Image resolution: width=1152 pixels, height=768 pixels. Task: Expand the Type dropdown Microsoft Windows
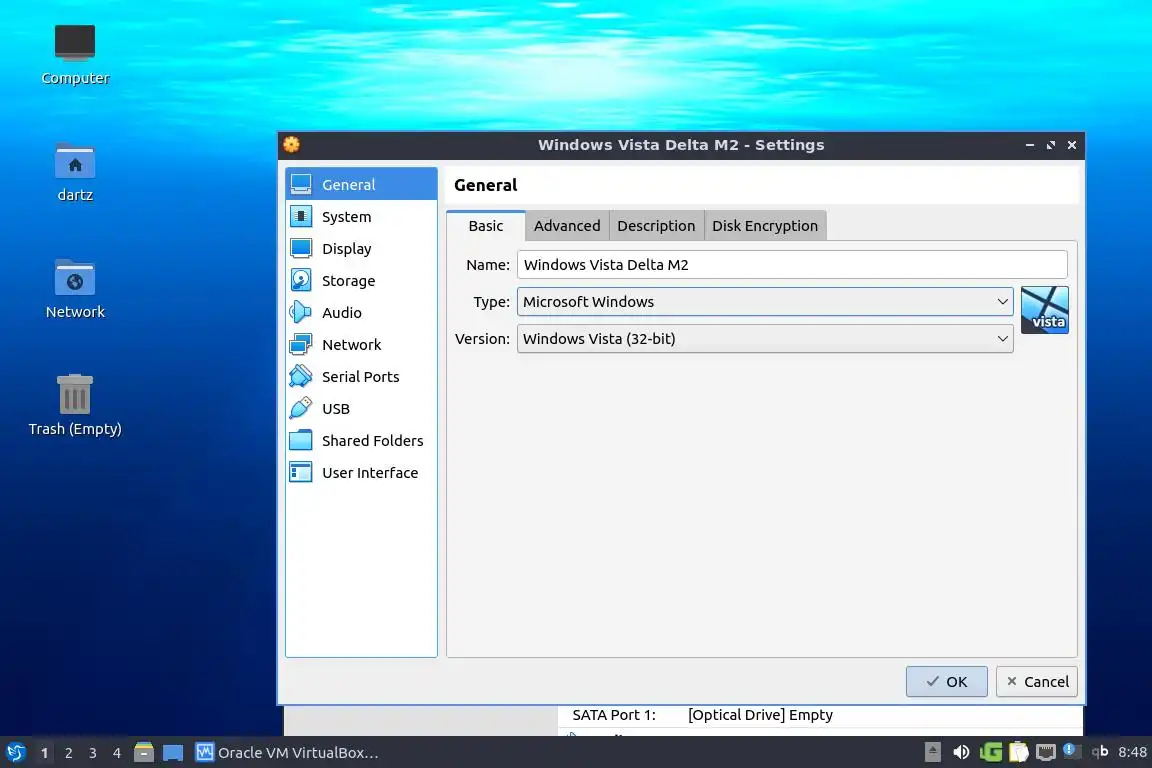tap(765, 302)
